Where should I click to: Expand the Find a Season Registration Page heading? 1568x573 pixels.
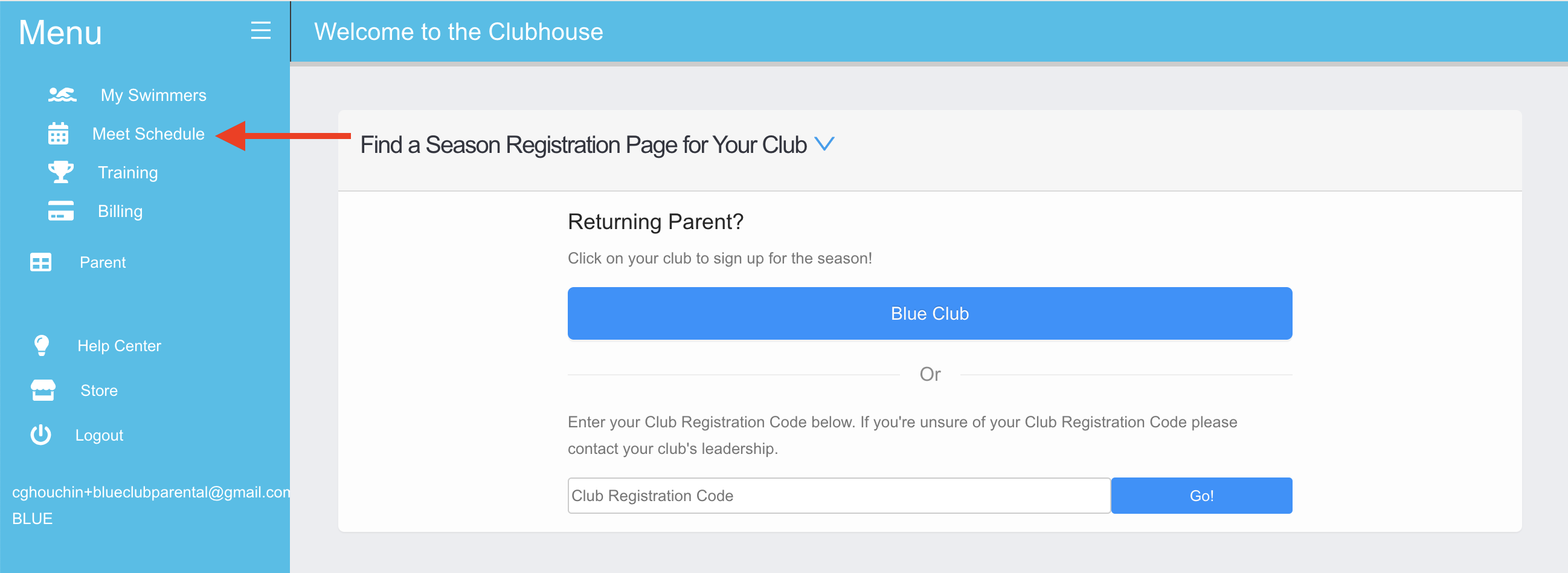pyautogui.click(x=583, y=145)
